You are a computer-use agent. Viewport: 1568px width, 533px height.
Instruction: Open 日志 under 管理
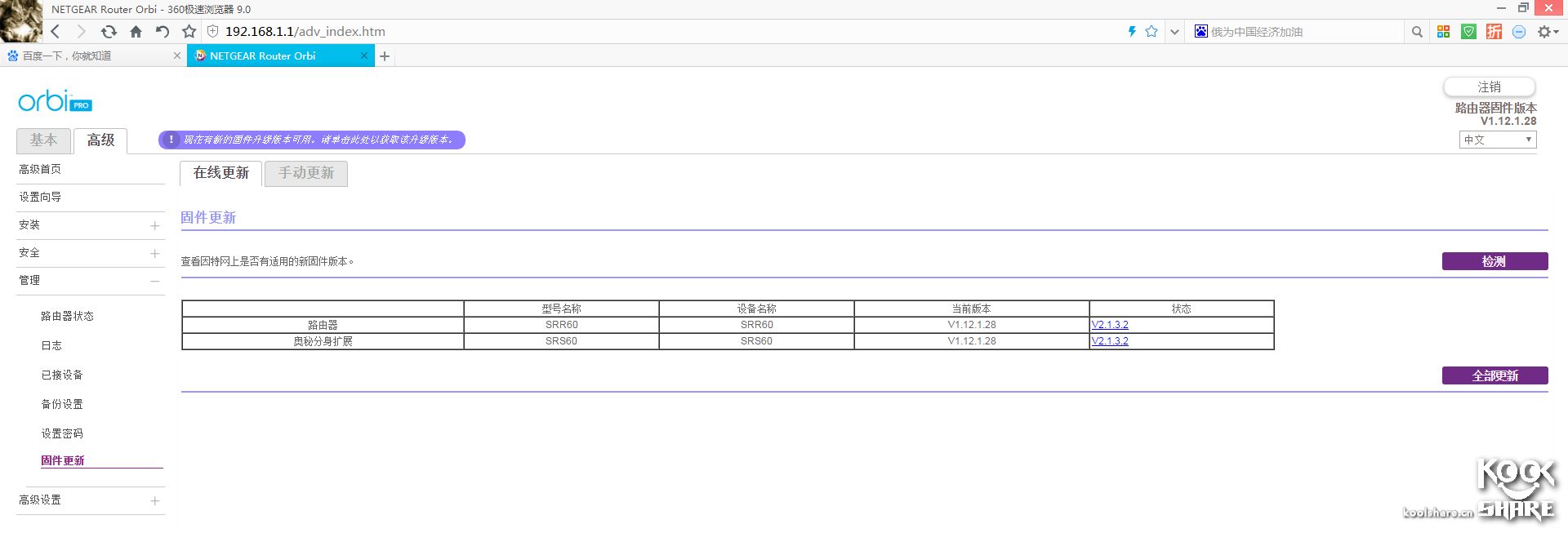tap(51, 345)
